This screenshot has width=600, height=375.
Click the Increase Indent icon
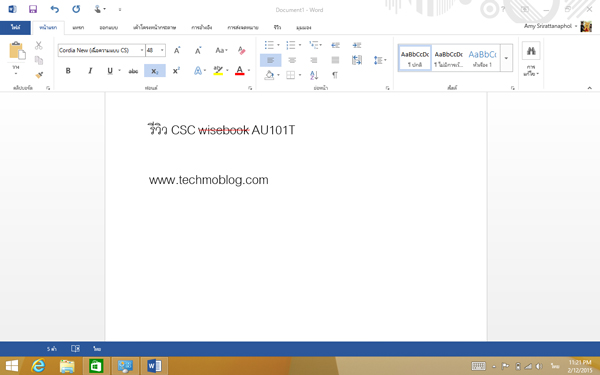(x=357, y=45)
